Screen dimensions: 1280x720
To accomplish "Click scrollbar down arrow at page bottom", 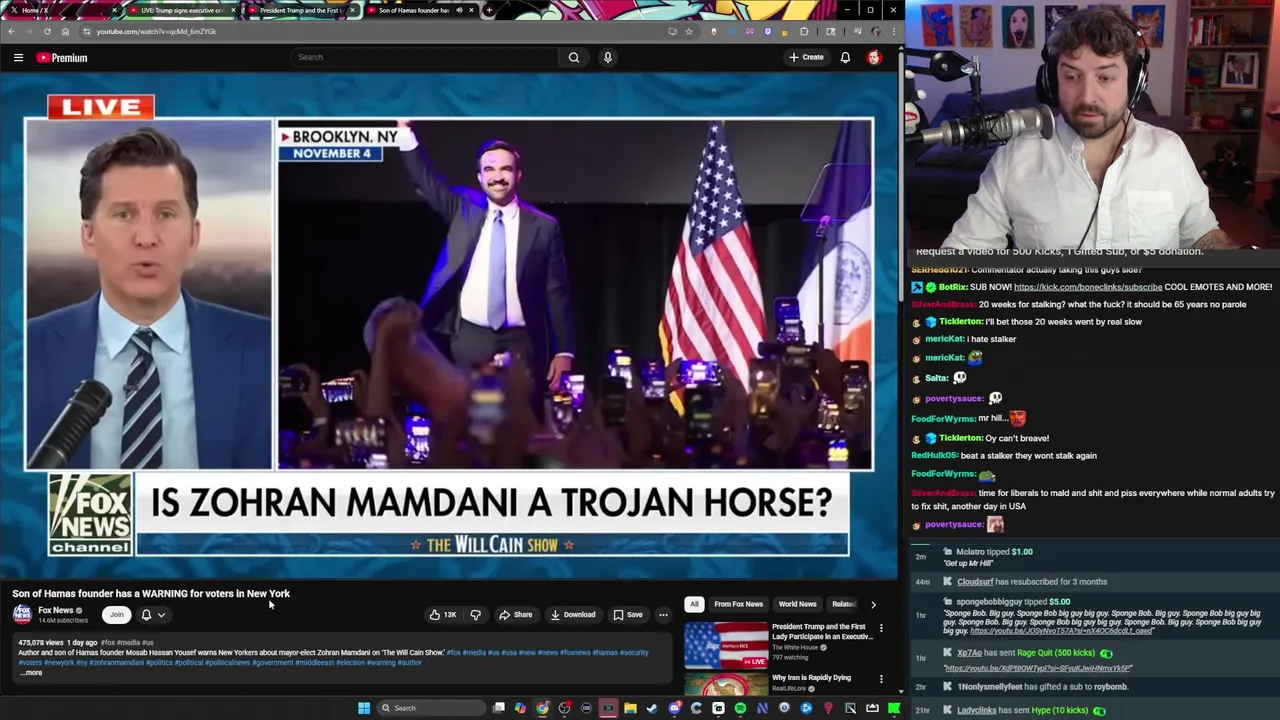I will pyautogui.click(x=900, y=691).
